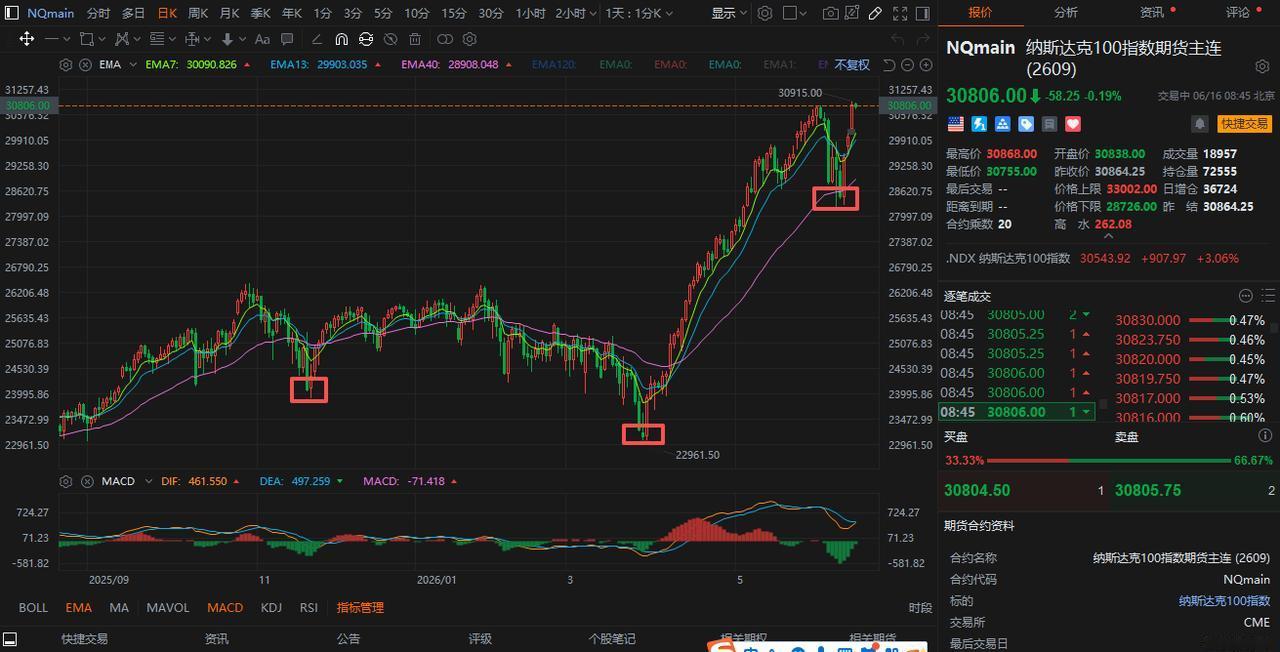Open MACD indicator settings gear
The height and width of the screenshot is (652, 1280).
click(66, 481)
